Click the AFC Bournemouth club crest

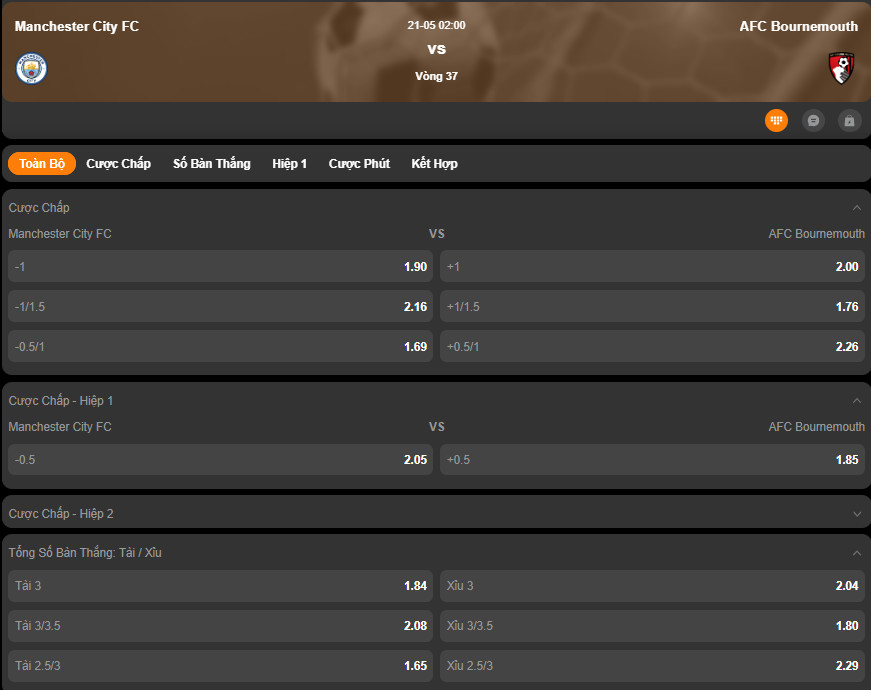(x=841, y=68)
